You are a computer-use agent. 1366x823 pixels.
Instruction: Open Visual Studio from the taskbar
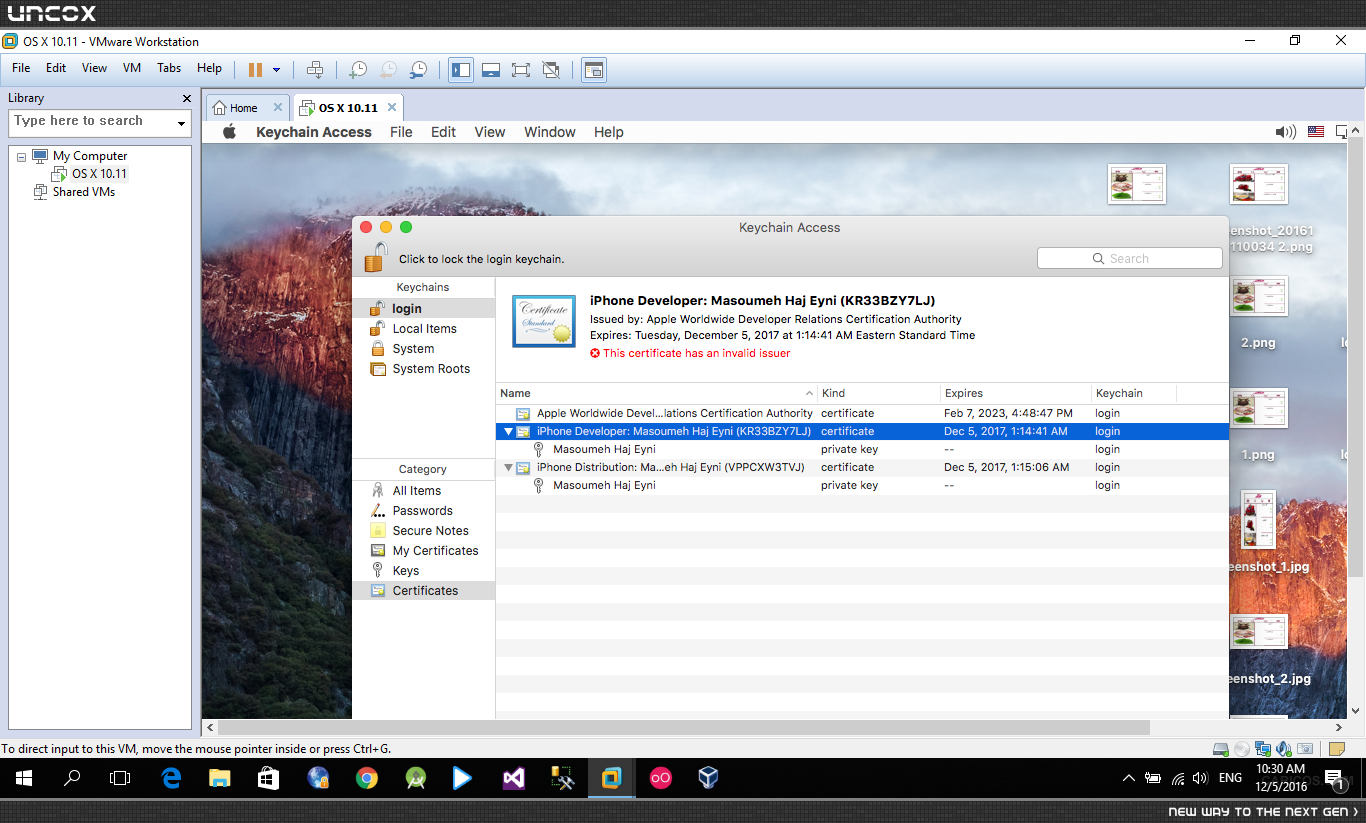click(513, 778)
